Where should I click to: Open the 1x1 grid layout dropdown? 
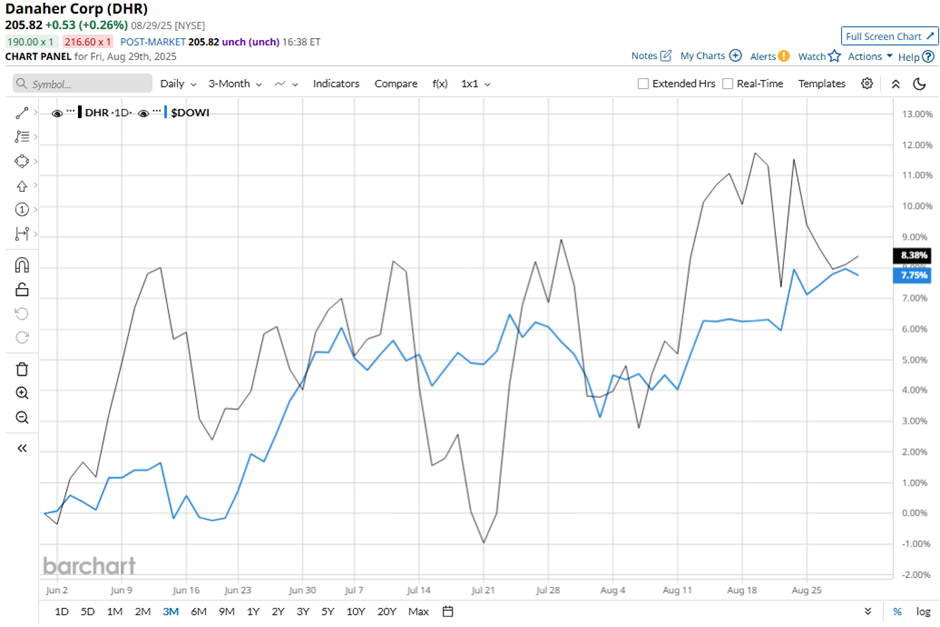point(475,84)
